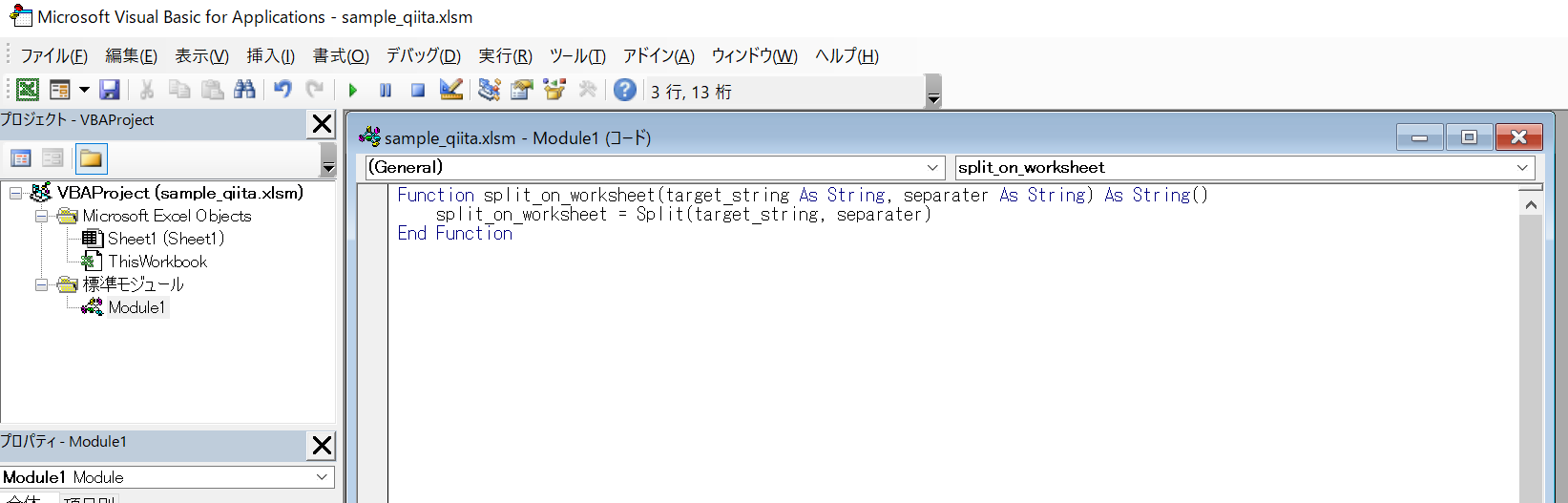Click the Break (pause) button
This screenshot has height=503, width=1568.
click(386, 90)
